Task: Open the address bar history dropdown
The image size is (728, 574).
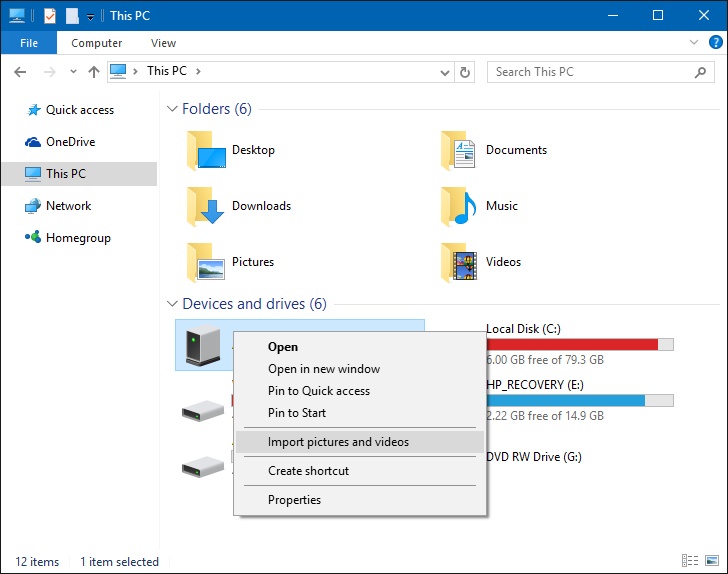Action: click(444, 73)
